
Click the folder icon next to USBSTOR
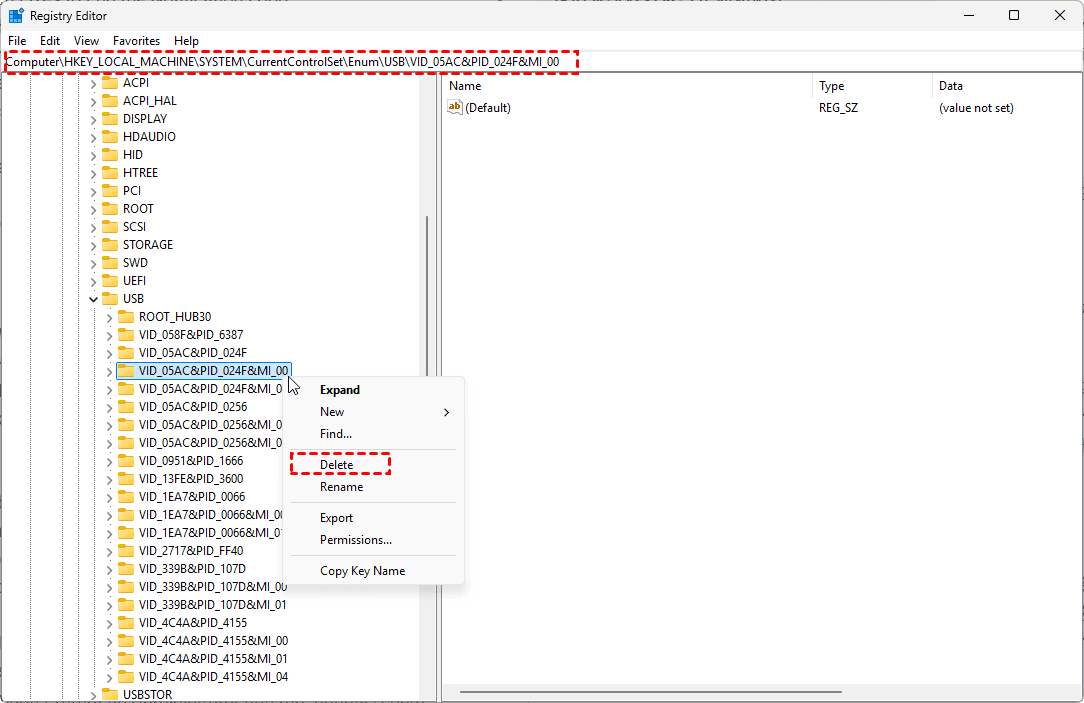pos(110,694)
